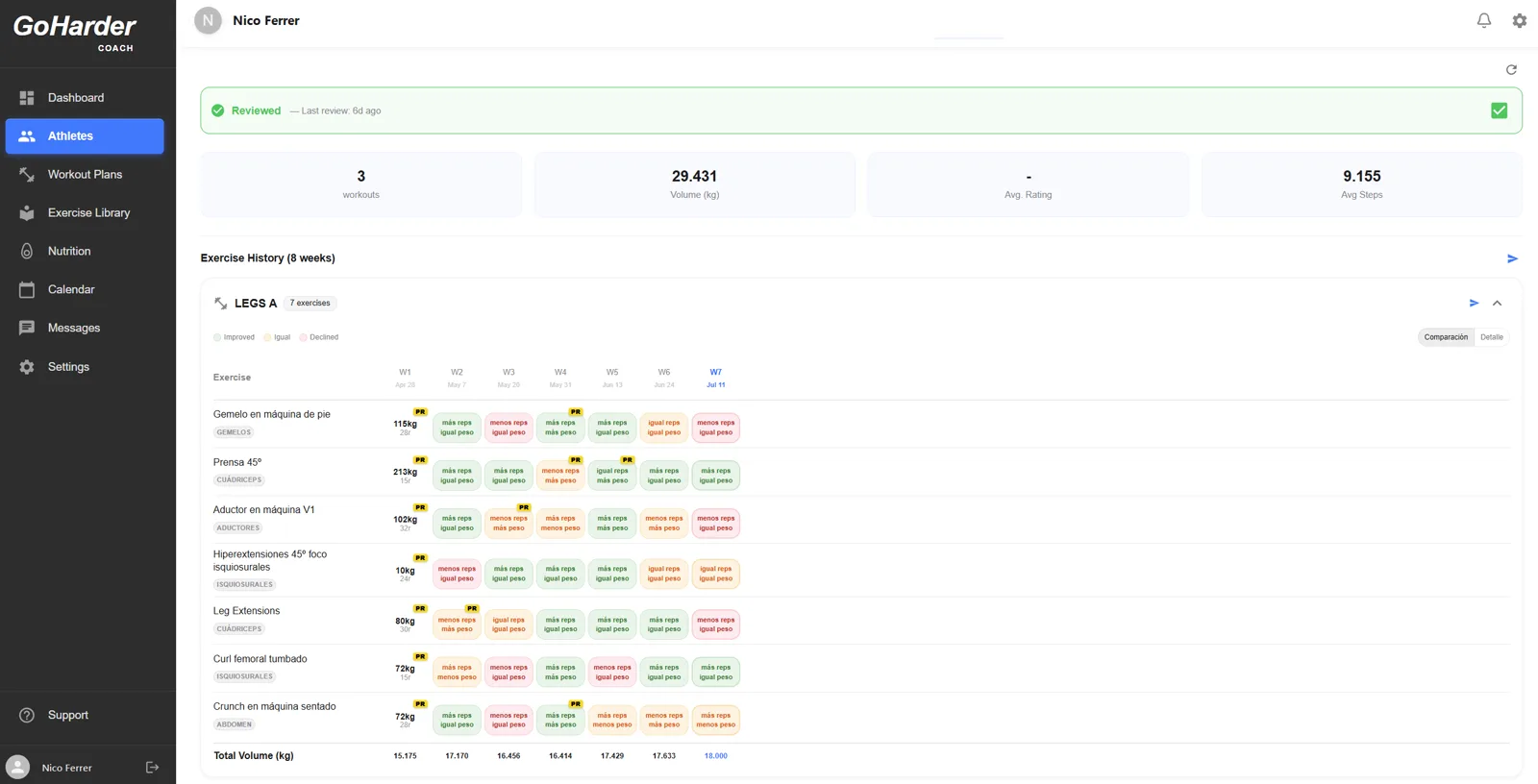Screen dimensions: 1538x784
Task: Toggle the Reviewed checkbox
Action: pos(1500,110)
